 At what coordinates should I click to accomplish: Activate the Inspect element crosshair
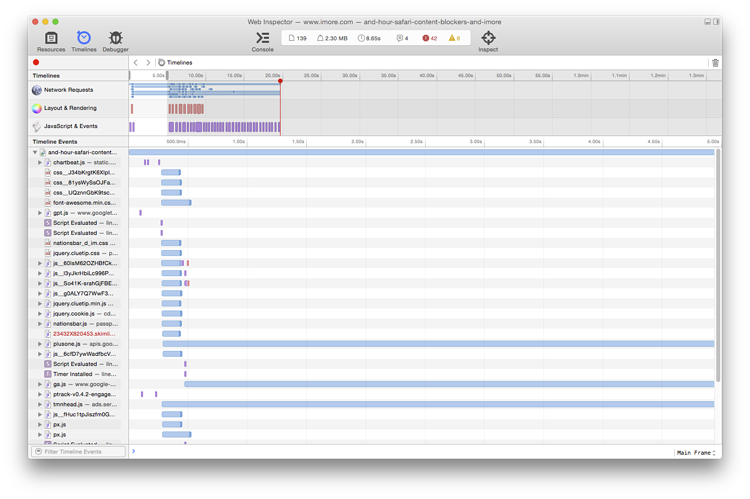tap(488, 42)
